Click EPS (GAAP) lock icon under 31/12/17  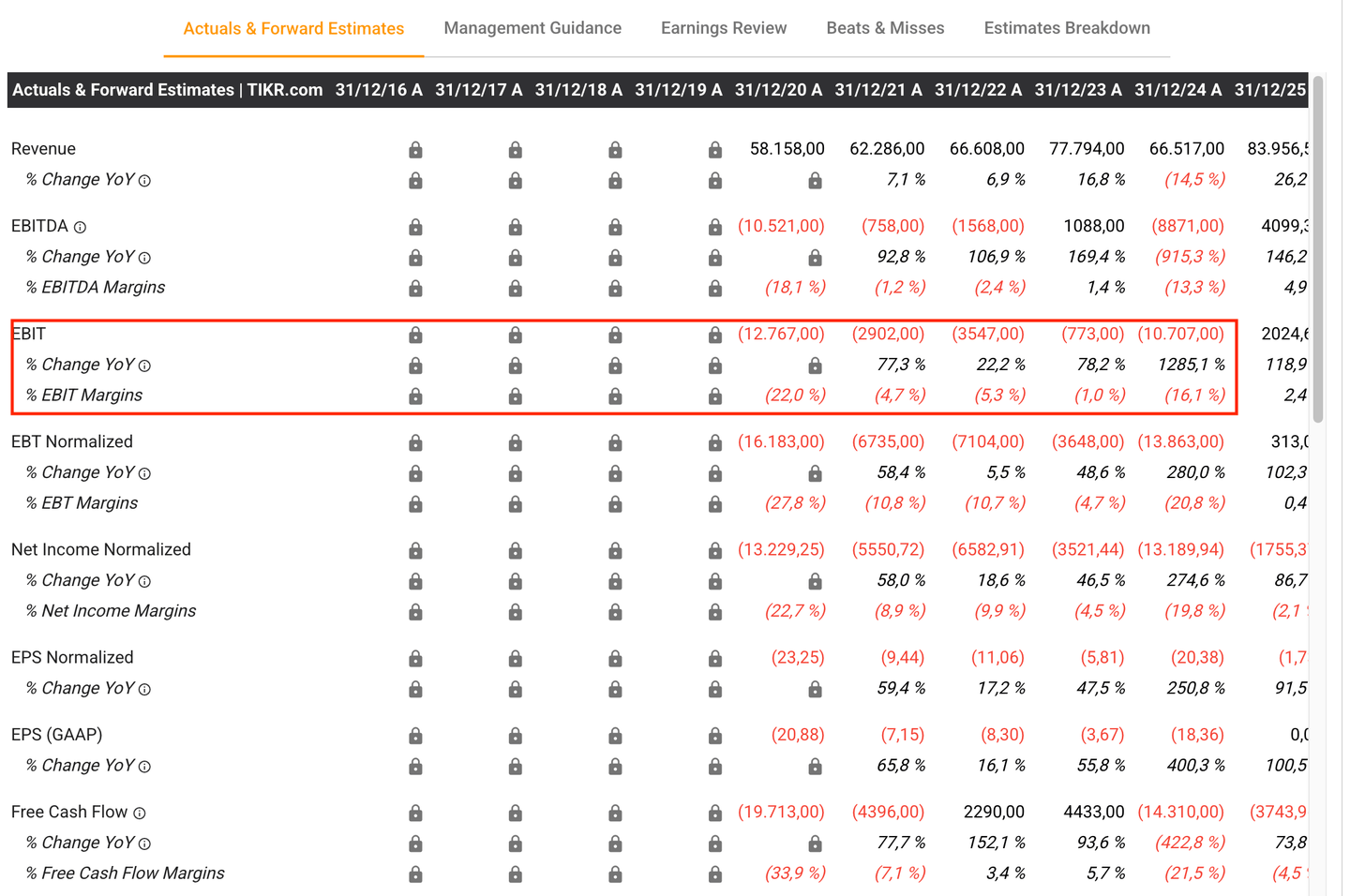point(515,736)
